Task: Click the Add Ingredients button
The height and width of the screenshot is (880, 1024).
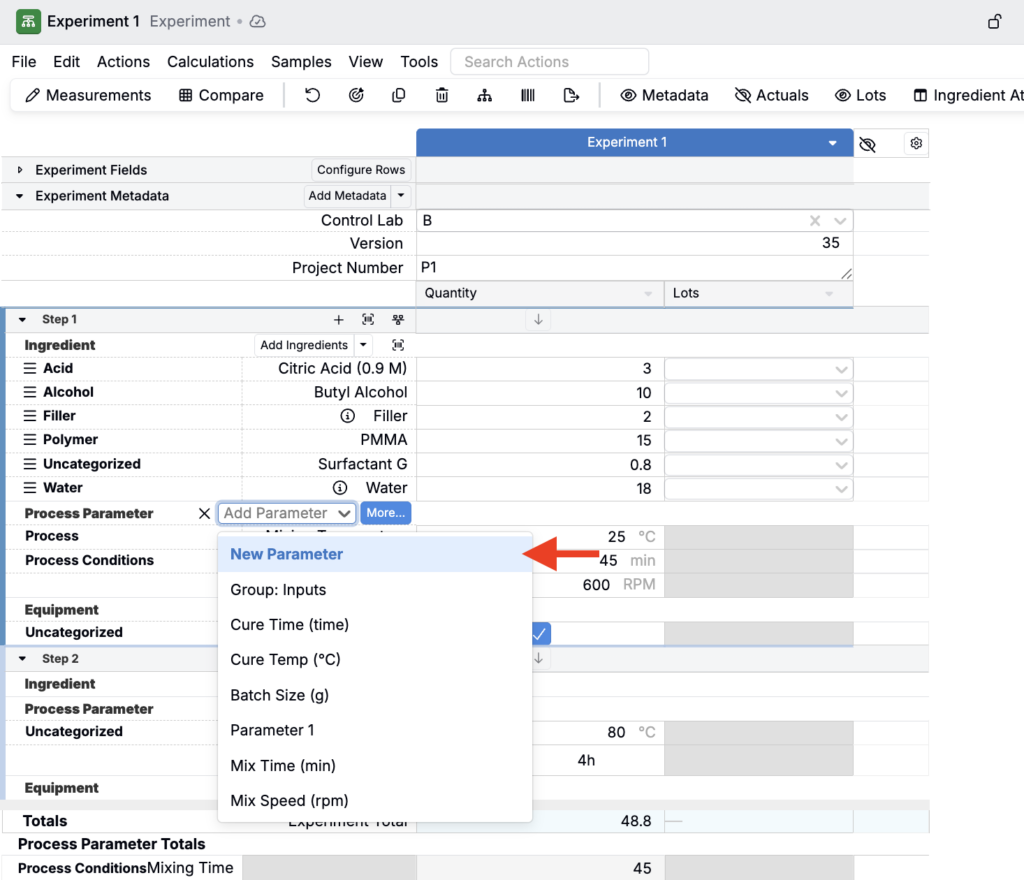Action: pos(304,345)
